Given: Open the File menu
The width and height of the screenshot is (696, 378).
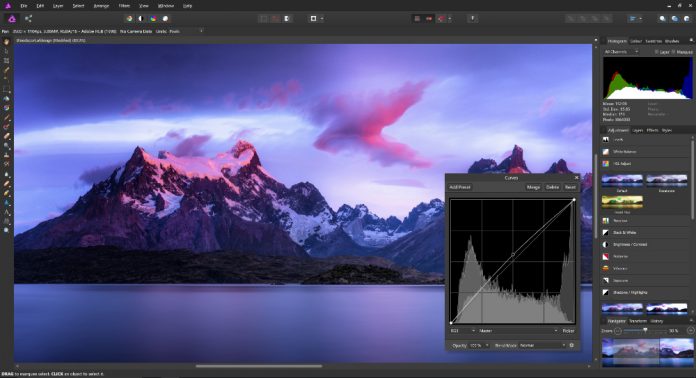Looking at the screenshot, I should [x=24, y=6].
